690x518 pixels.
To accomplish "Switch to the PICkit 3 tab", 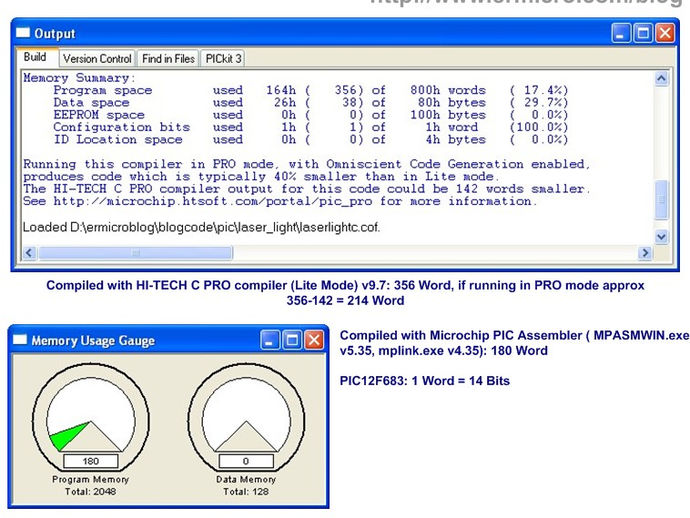I will pyautogui.click(x=223, y=59).
